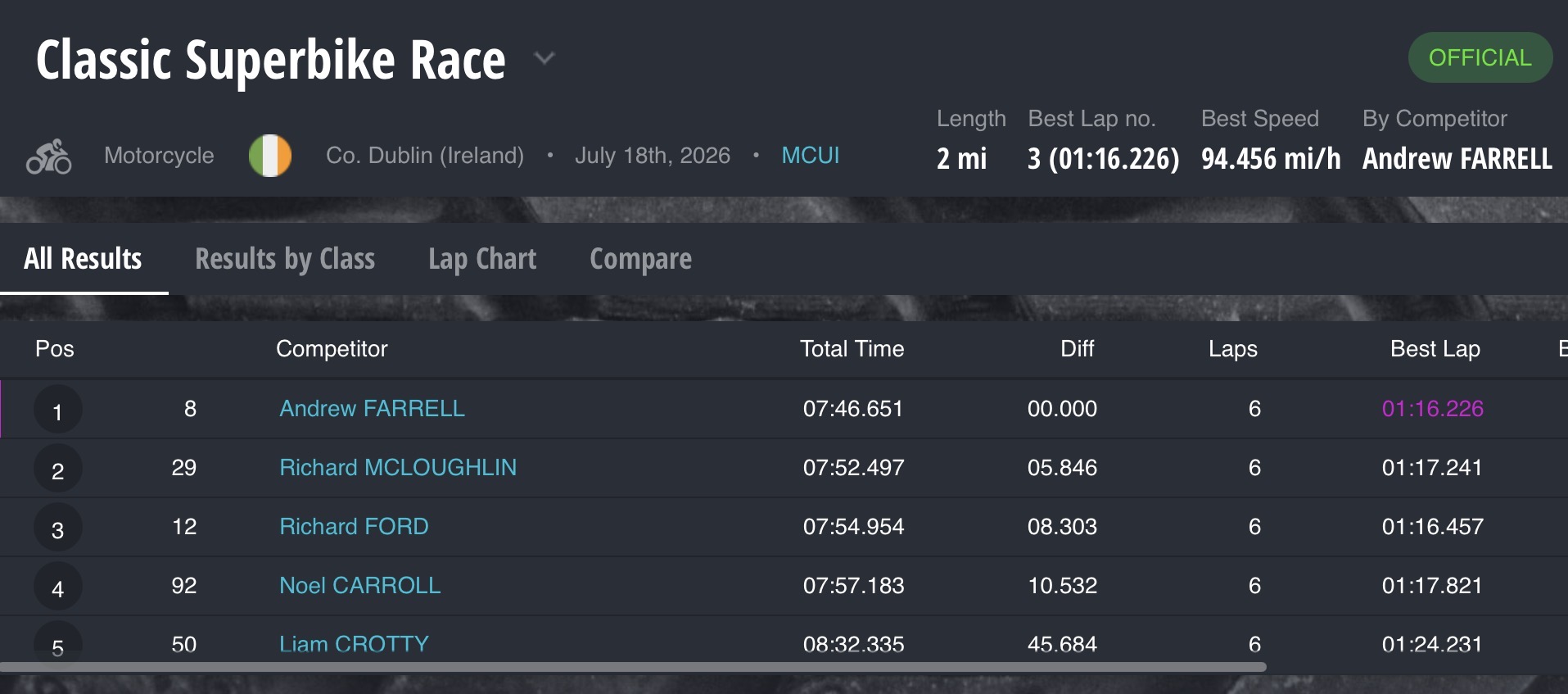Select position 2 circle badge
This screenshot has width=1568, height=694.
click(57, 469)
